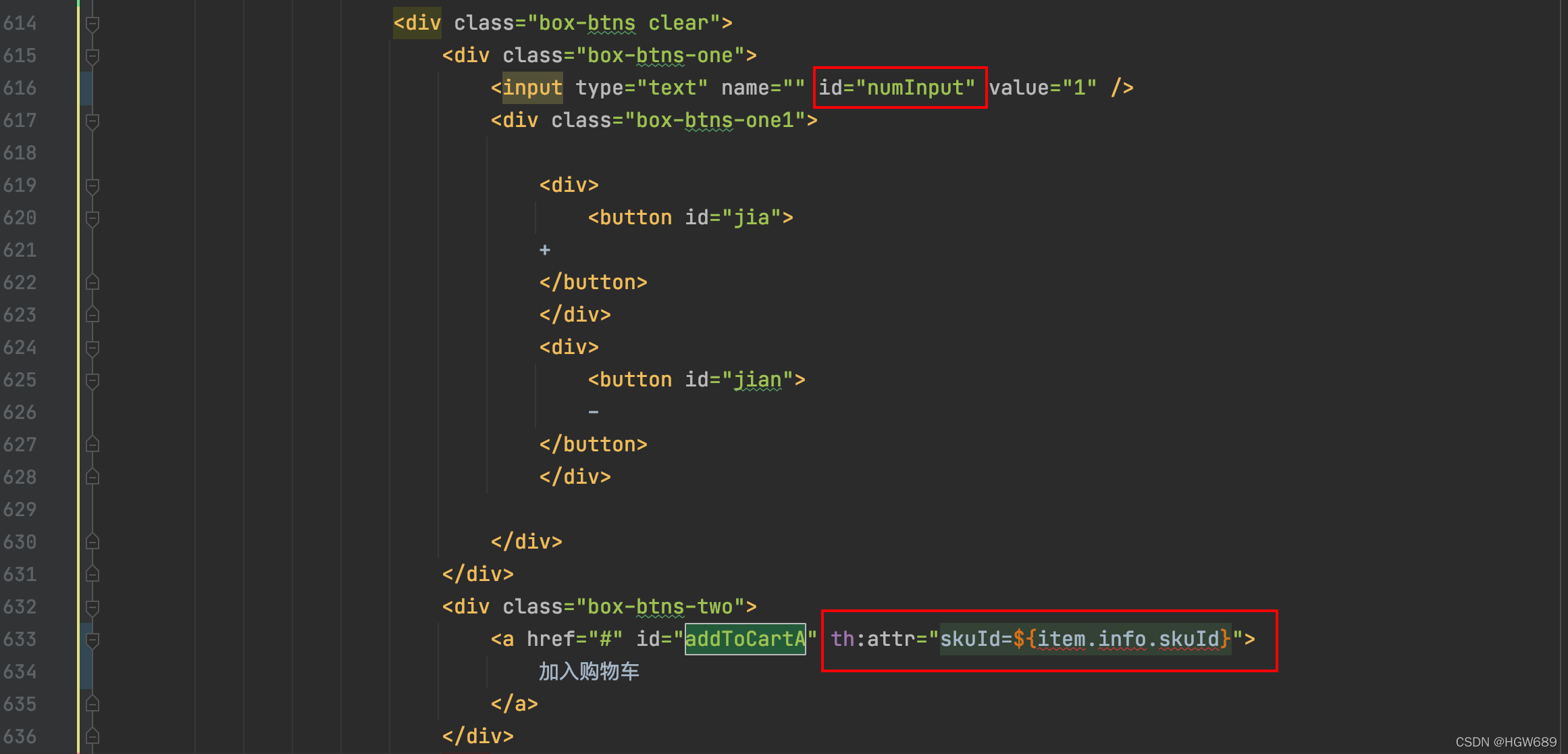Click the fold end marker on line 630
This screenshot has width=1568, height=754.
click(x=93, y=542)
